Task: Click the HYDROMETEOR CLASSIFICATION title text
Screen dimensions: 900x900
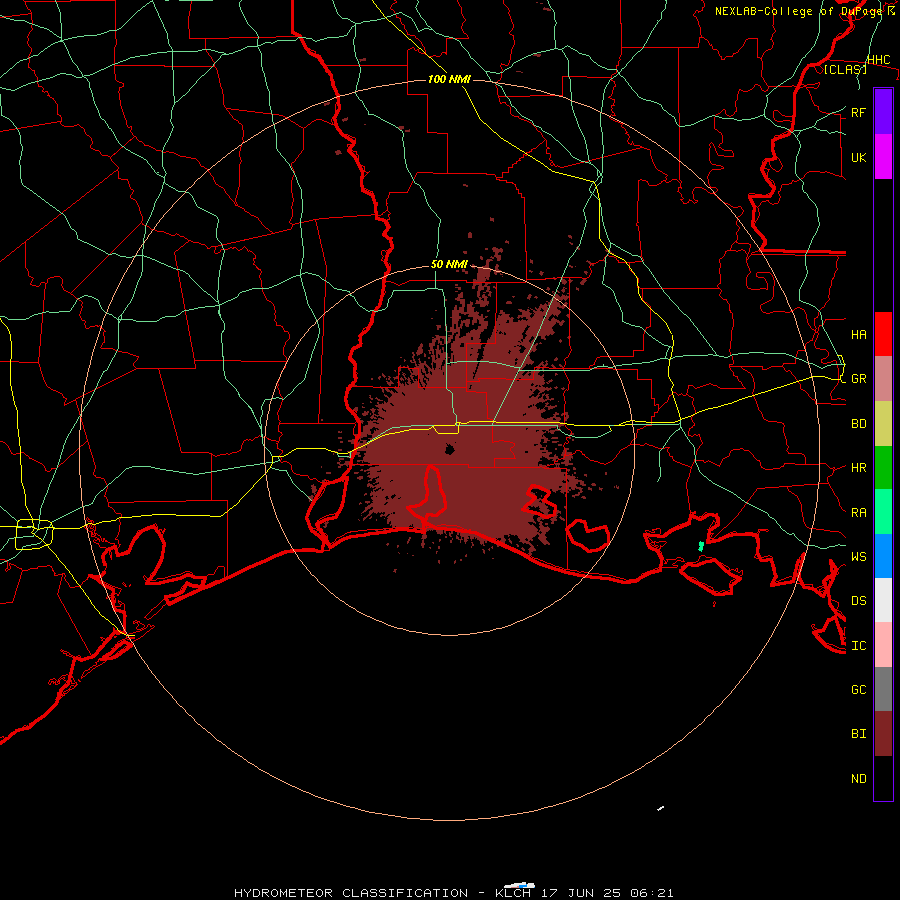Action: (x=351, y=893)
